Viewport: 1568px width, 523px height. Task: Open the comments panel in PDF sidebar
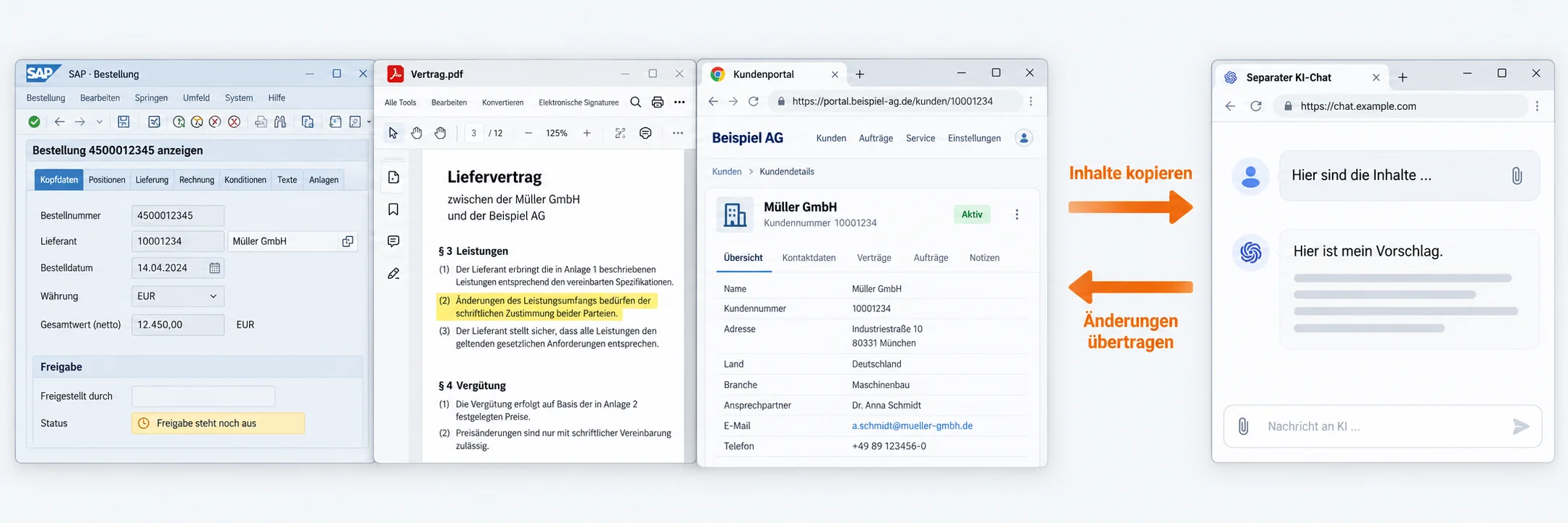click(x=393, y=241)
